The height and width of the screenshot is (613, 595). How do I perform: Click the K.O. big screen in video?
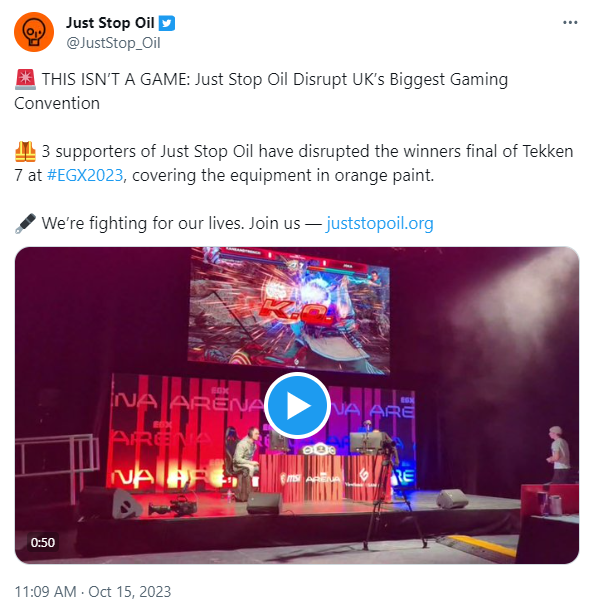click(289, 310)
